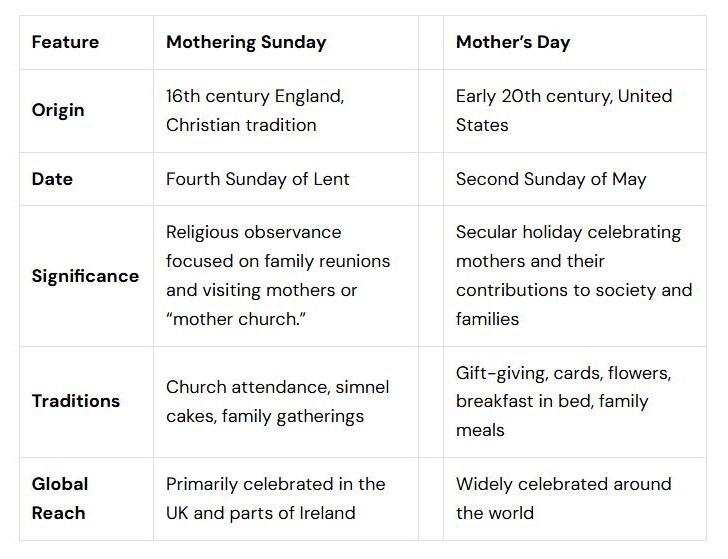The image size is (728, 559).
Task: Click the Religious observance description cell
Action: pos(286,276)
